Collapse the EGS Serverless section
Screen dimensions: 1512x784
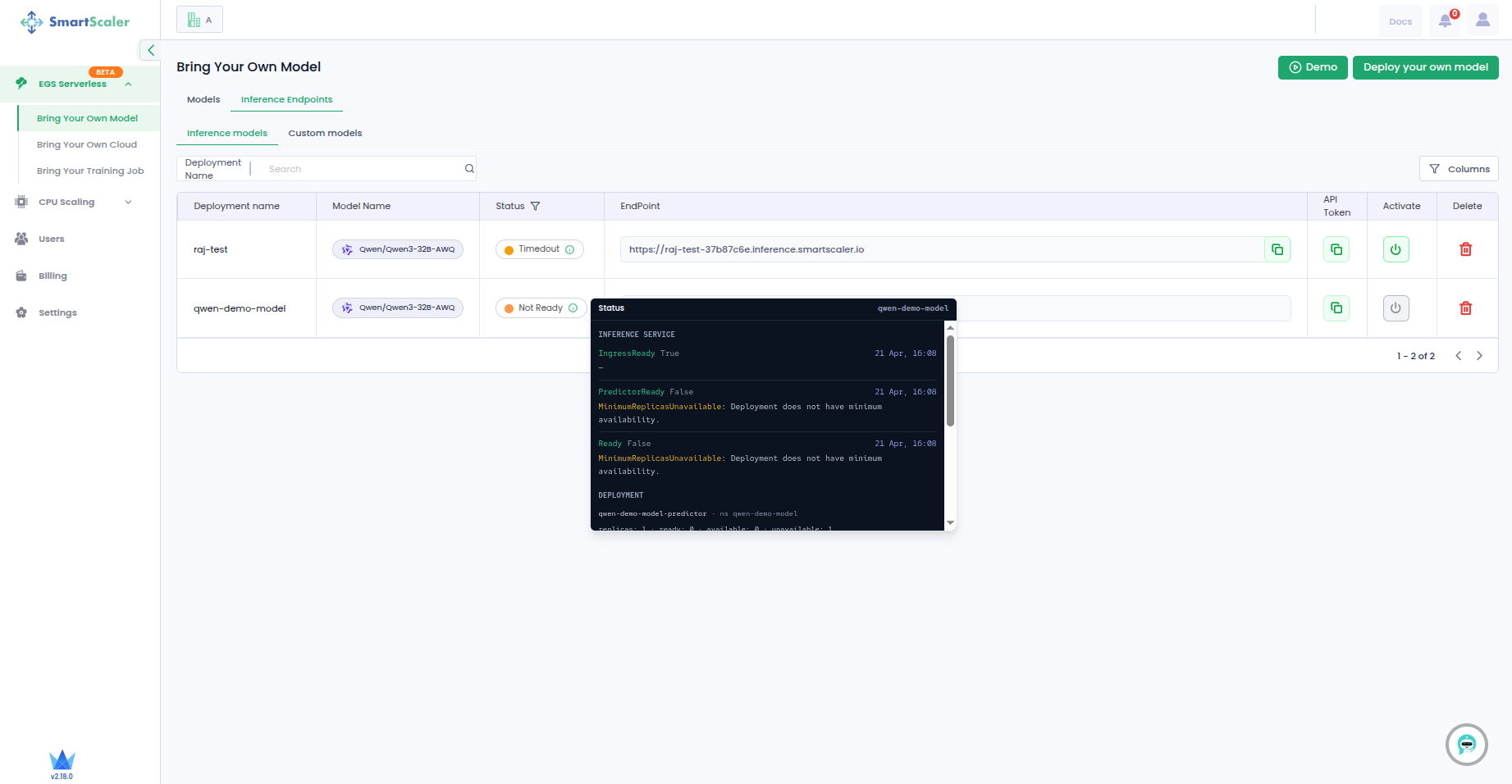click(128, 84)
